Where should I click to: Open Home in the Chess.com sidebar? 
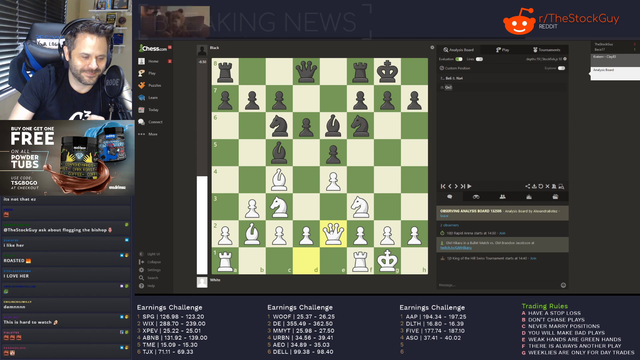(149, 61)
